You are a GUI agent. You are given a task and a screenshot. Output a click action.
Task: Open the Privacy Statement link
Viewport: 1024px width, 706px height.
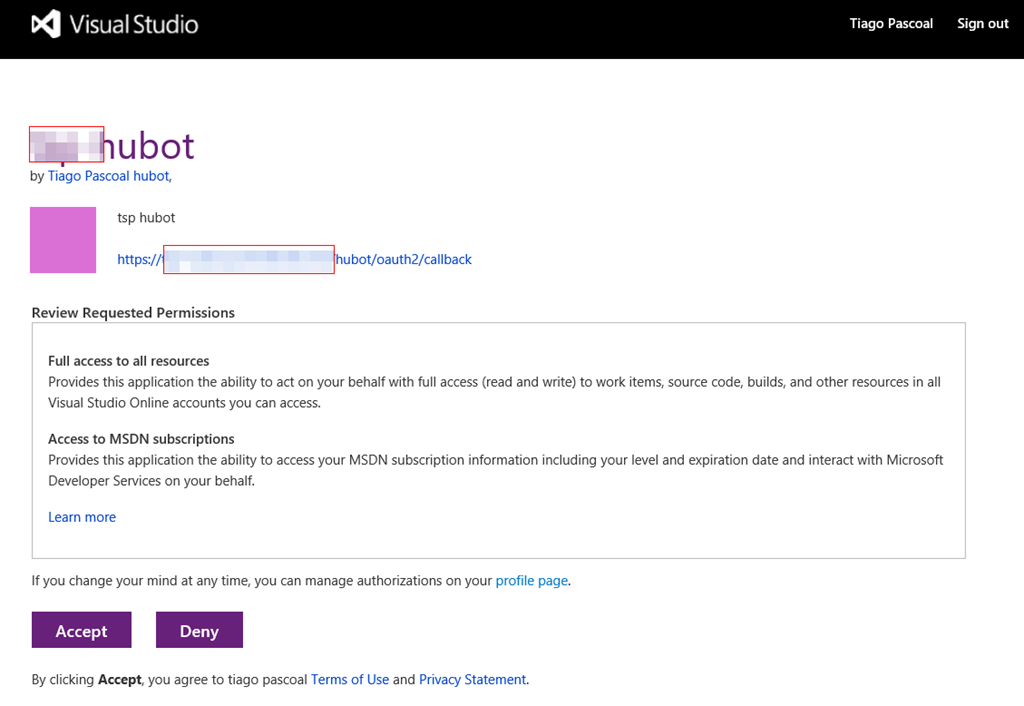point(472,679)
